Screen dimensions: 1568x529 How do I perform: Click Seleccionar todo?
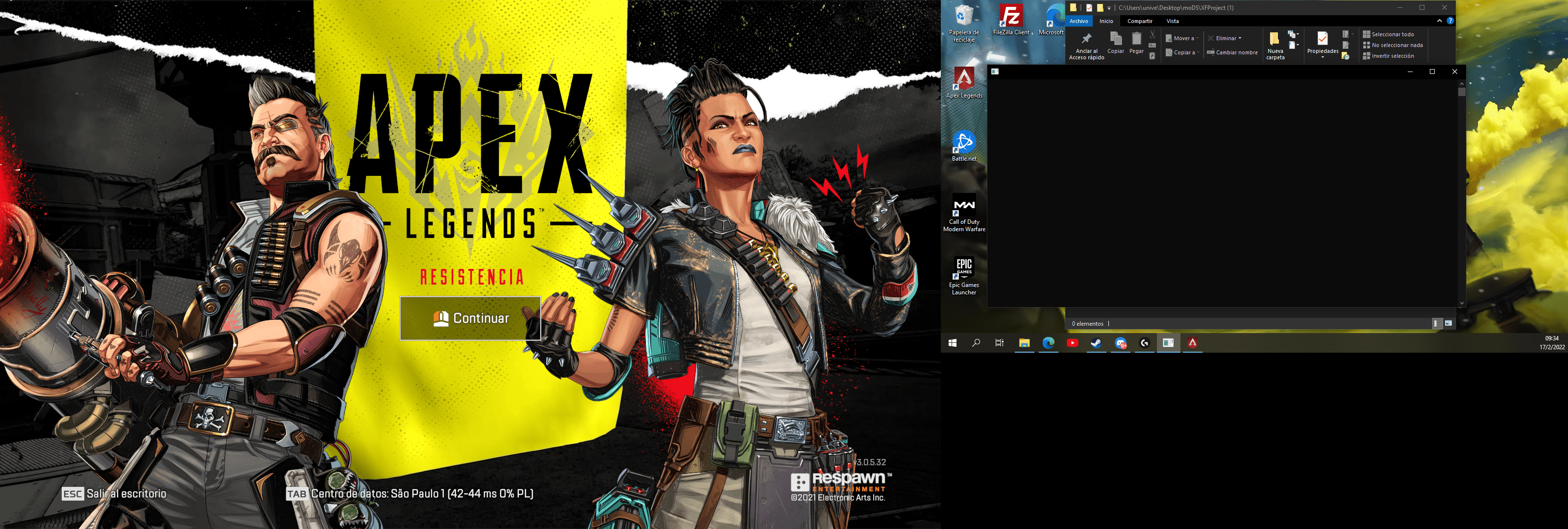(1389, 34)
